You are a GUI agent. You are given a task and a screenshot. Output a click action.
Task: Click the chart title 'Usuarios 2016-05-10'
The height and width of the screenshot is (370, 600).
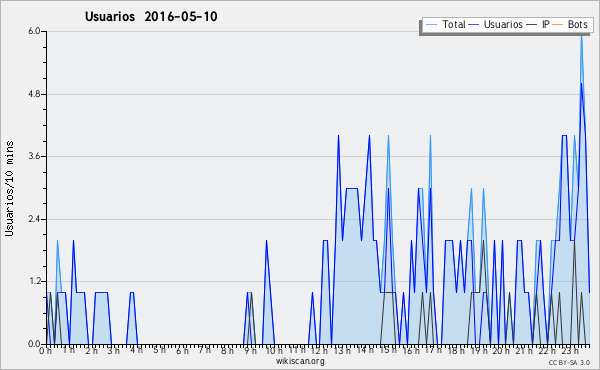(x=151, y=16)
